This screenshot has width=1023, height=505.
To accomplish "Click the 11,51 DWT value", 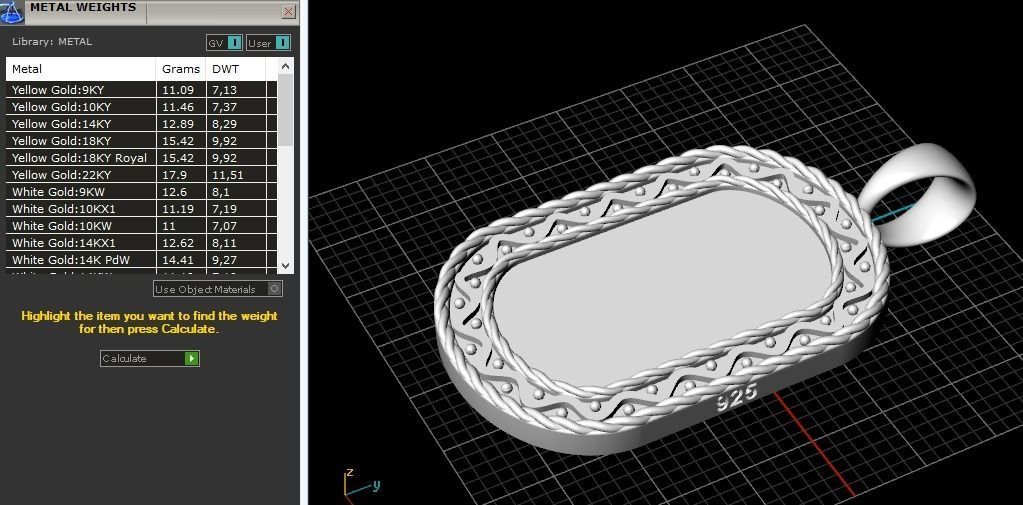I will click(x=228, y=175).
